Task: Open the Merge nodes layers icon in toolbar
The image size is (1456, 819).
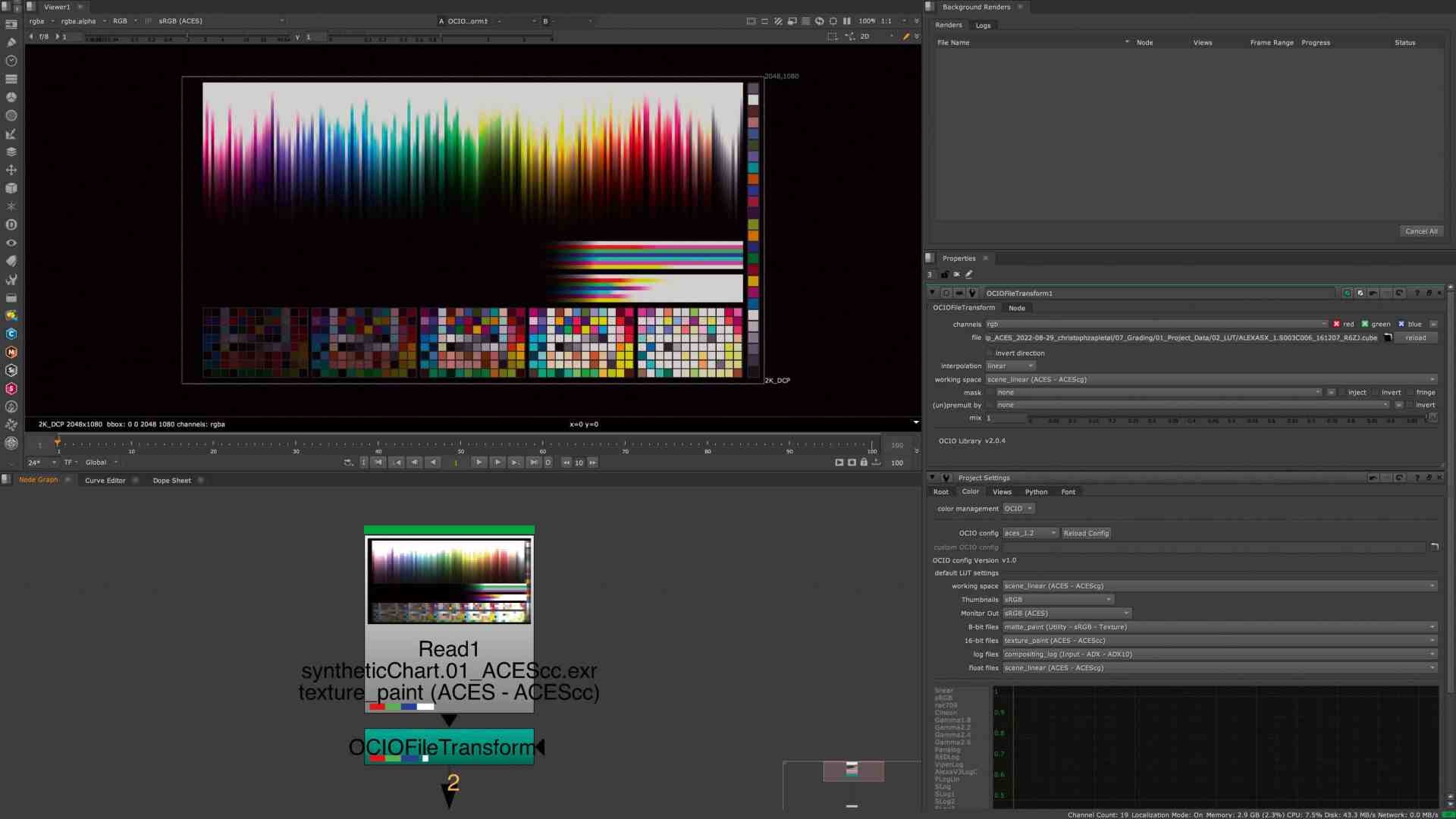Action: click(11, 152)
